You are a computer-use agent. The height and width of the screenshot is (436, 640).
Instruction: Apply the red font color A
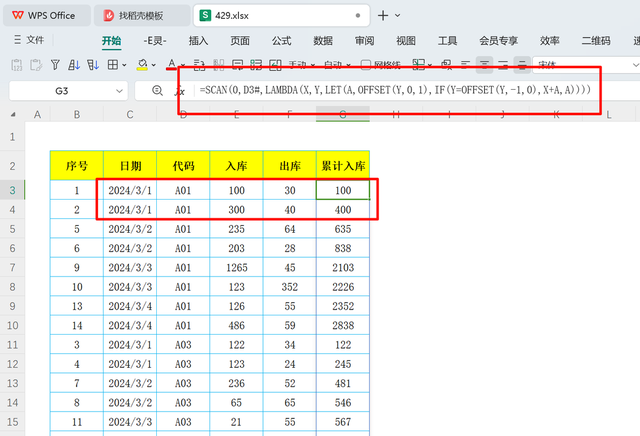click(x=172, y=64)
